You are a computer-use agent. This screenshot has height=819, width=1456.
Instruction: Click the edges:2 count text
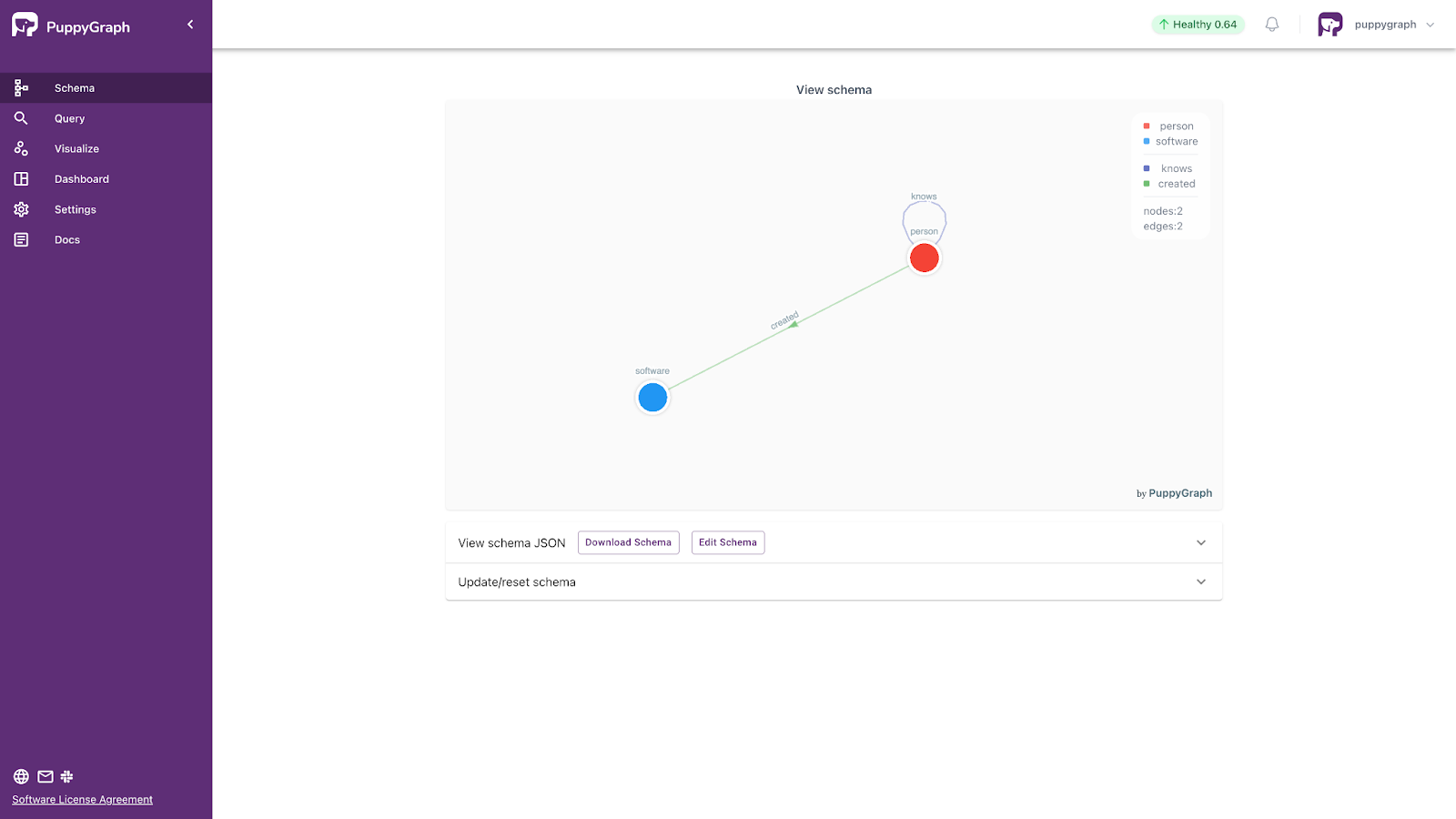pos(1163,227)
